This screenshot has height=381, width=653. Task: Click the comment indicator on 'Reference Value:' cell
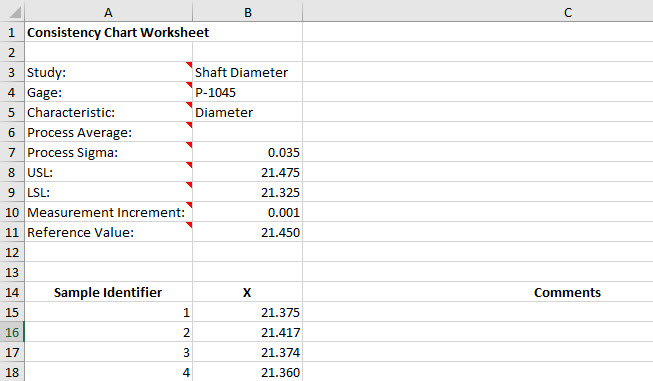tap(189, 224)
